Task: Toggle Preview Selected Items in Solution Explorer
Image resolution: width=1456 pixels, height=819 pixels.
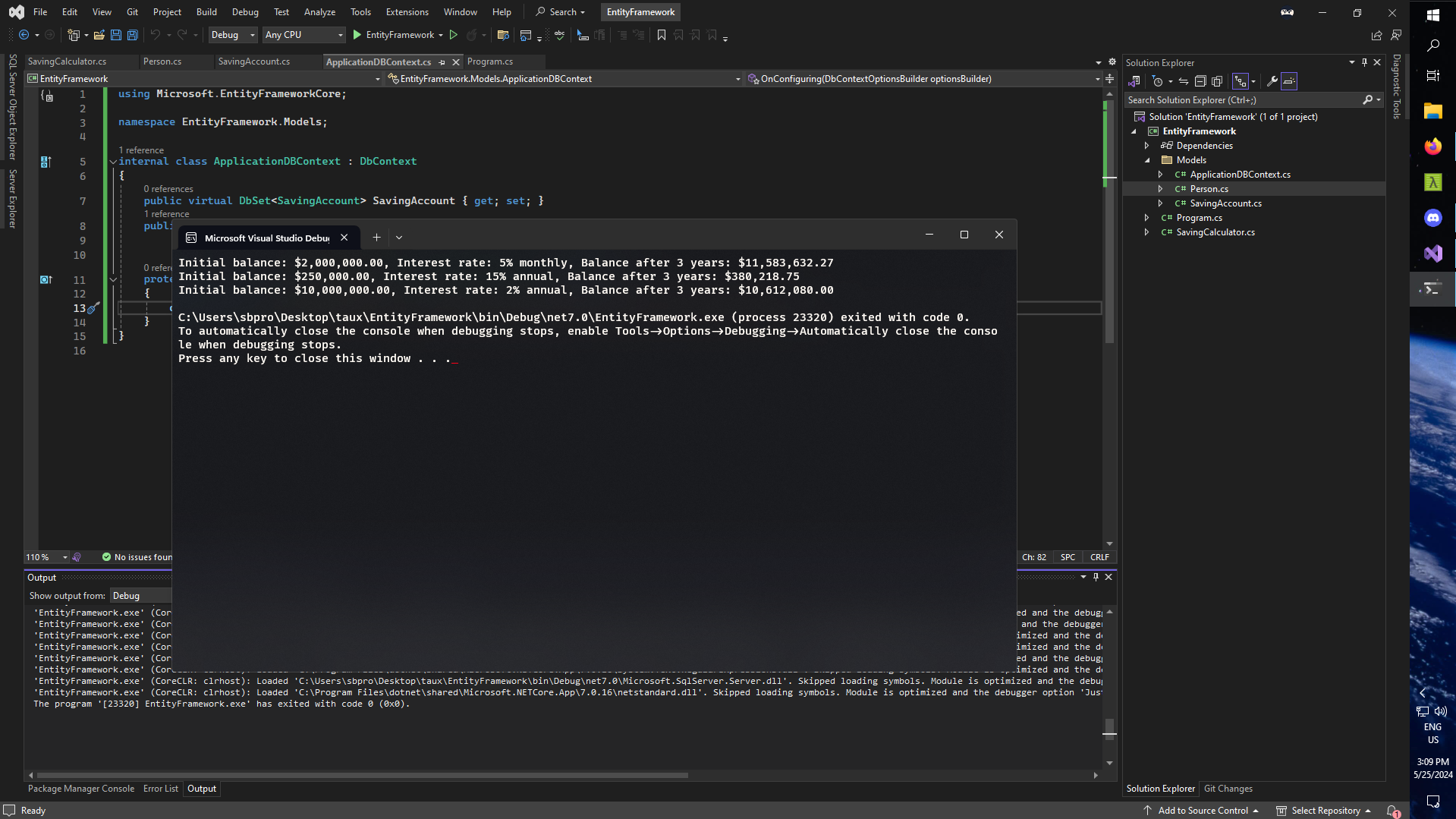Action: click(x=1289, y=81)
